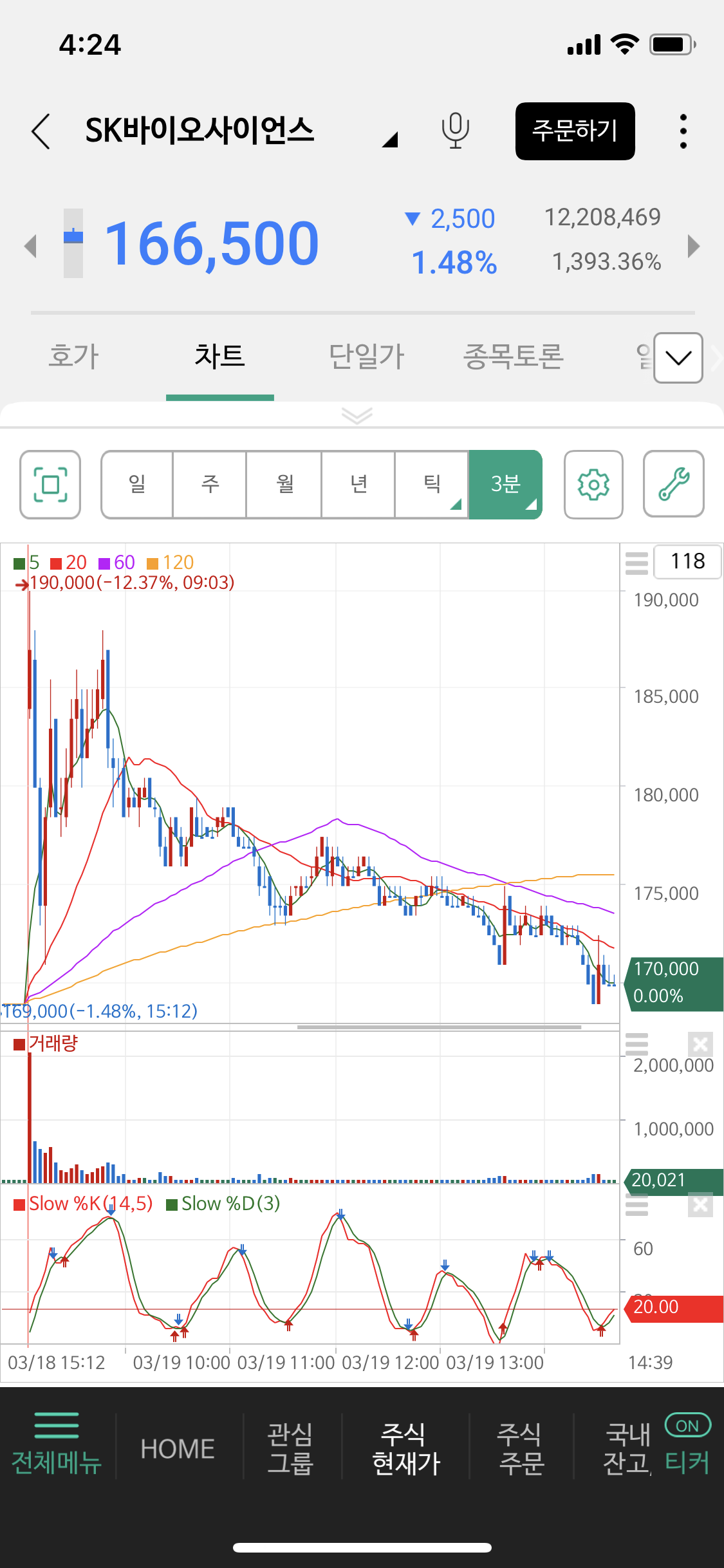
Task: Tap the price change 2,500 value
Action: [463, 219]
